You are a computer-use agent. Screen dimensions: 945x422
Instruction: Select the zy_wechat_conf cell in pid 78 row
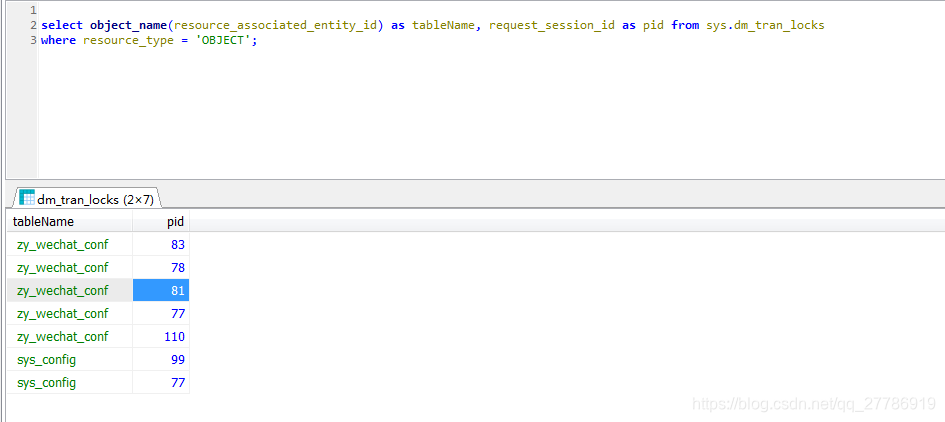70,268
